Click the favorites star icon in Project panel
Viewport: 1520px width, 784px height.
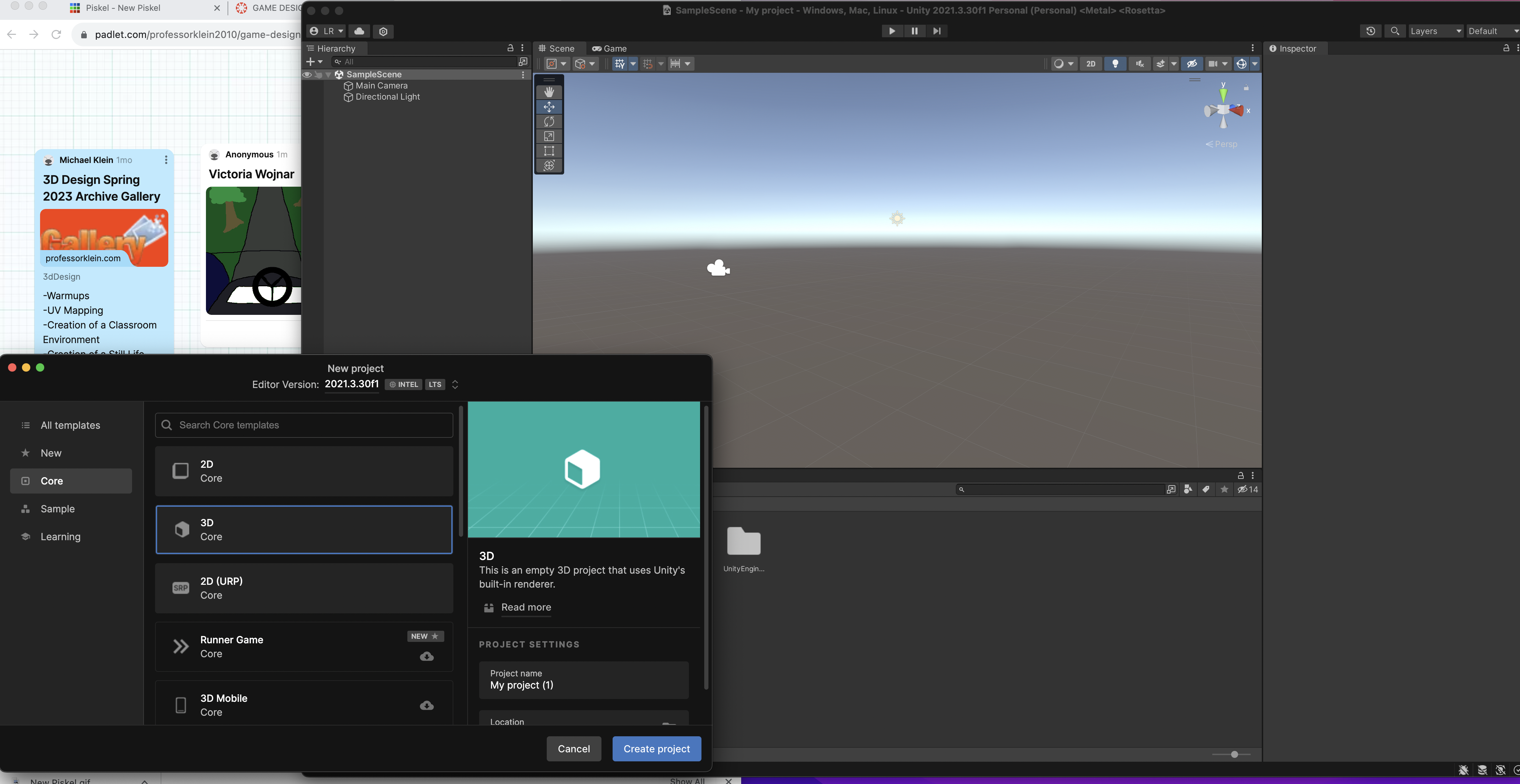1225,489
